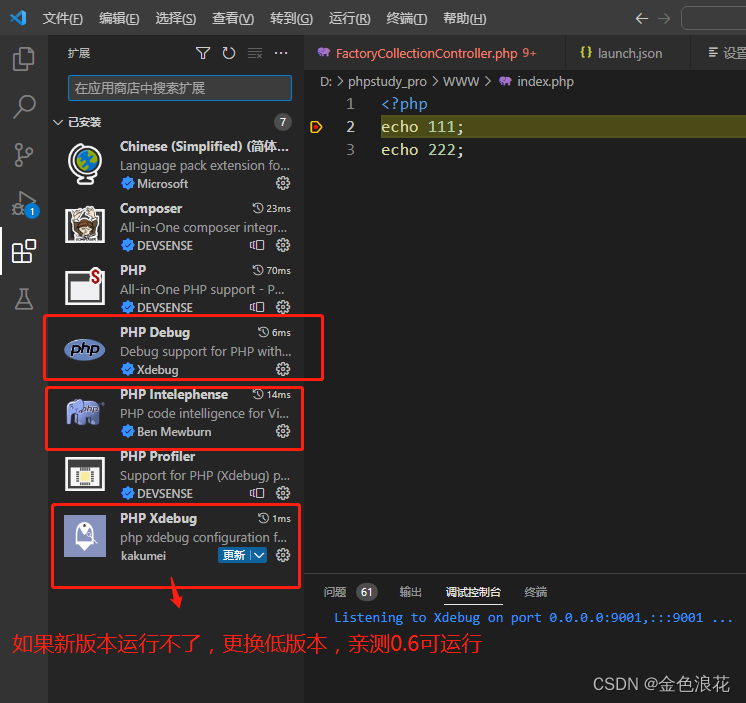Click phpstudy_pro in the breadcrumb
Screen dimensions: 746x703
pyautogui.click(x=387, y=82)
